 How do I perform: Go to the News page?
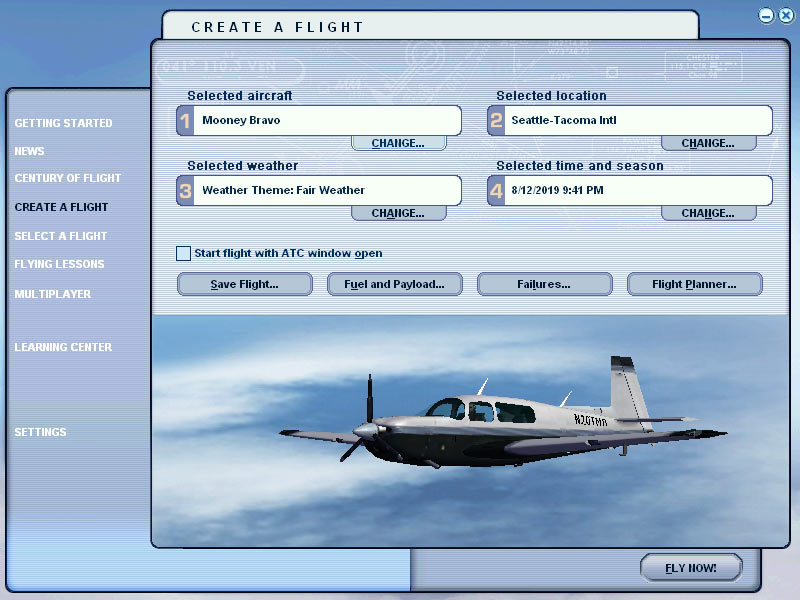[x=29, y=151]
